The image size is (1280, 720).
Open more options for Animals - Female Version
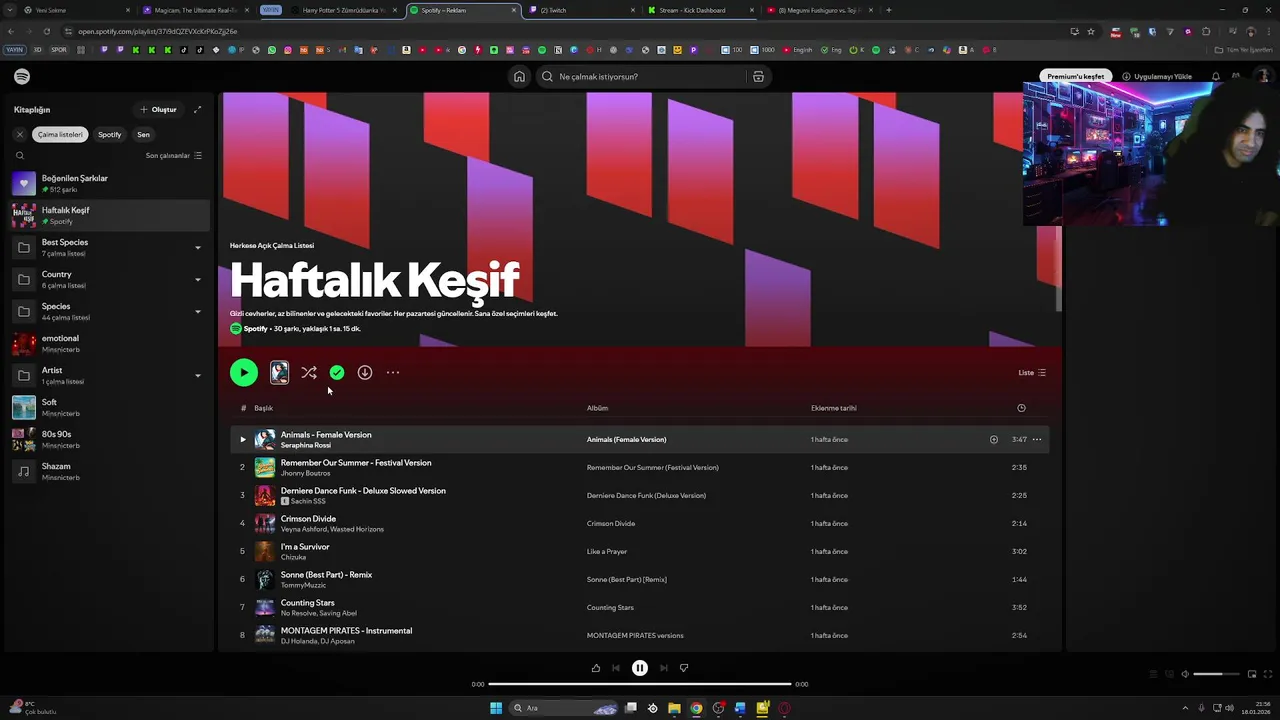(1037, 439)
